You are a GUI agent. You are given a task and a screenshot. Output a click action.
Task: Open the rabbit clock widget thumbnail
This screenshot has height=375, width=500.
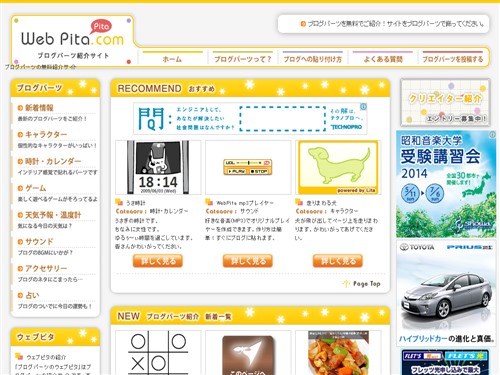tap(158, 167)
